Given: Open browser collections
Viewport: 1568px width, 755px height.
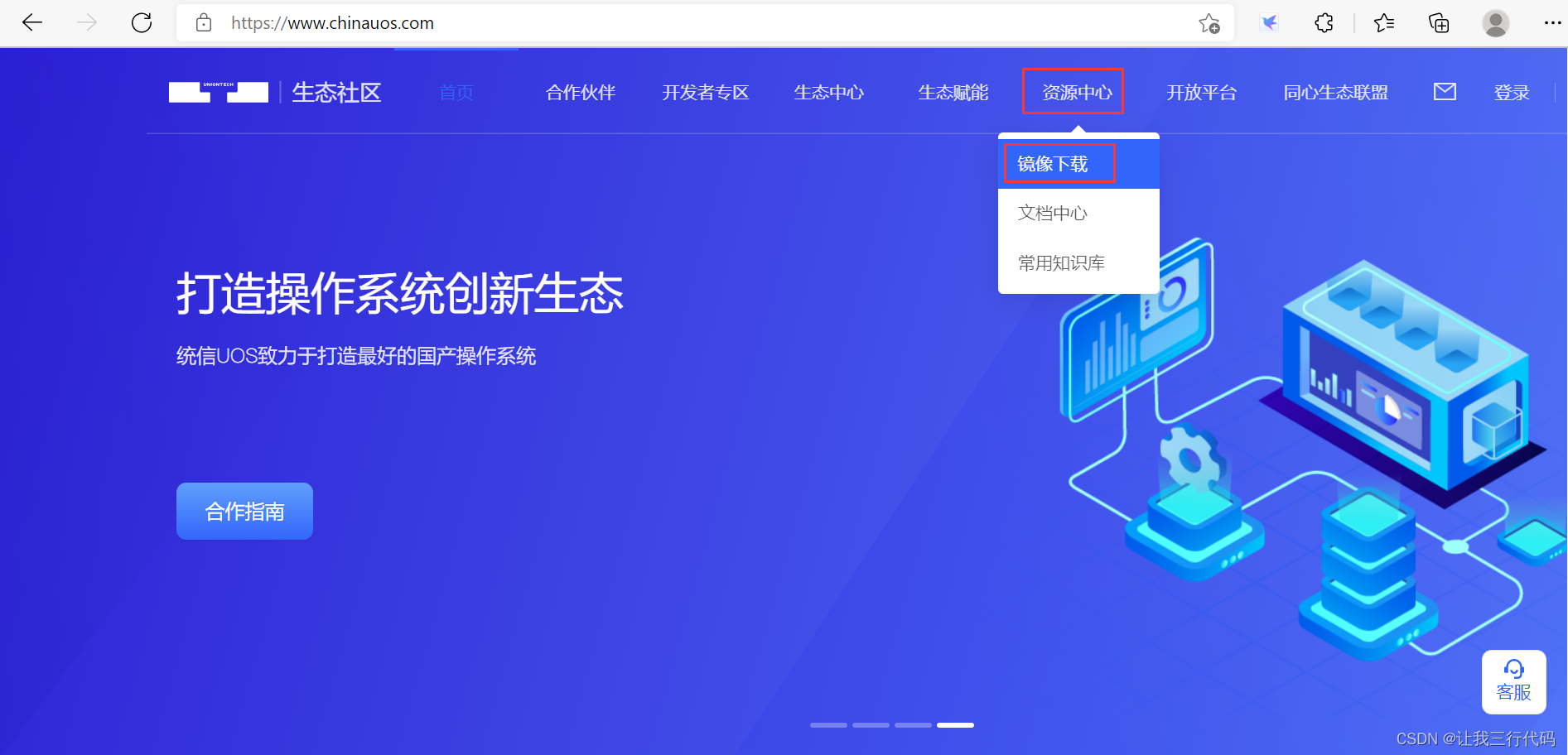Looking at the screenshot, I should coord(1440,23).
